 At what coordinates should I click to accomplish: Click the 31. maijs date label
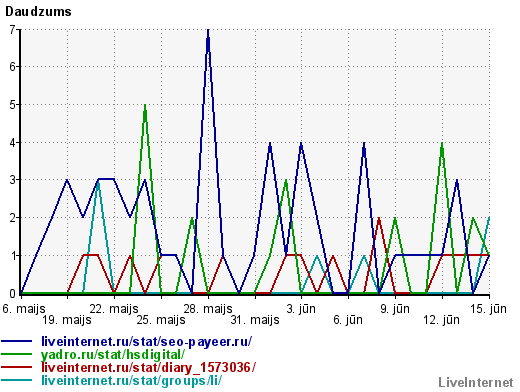(x=255, y=320)
